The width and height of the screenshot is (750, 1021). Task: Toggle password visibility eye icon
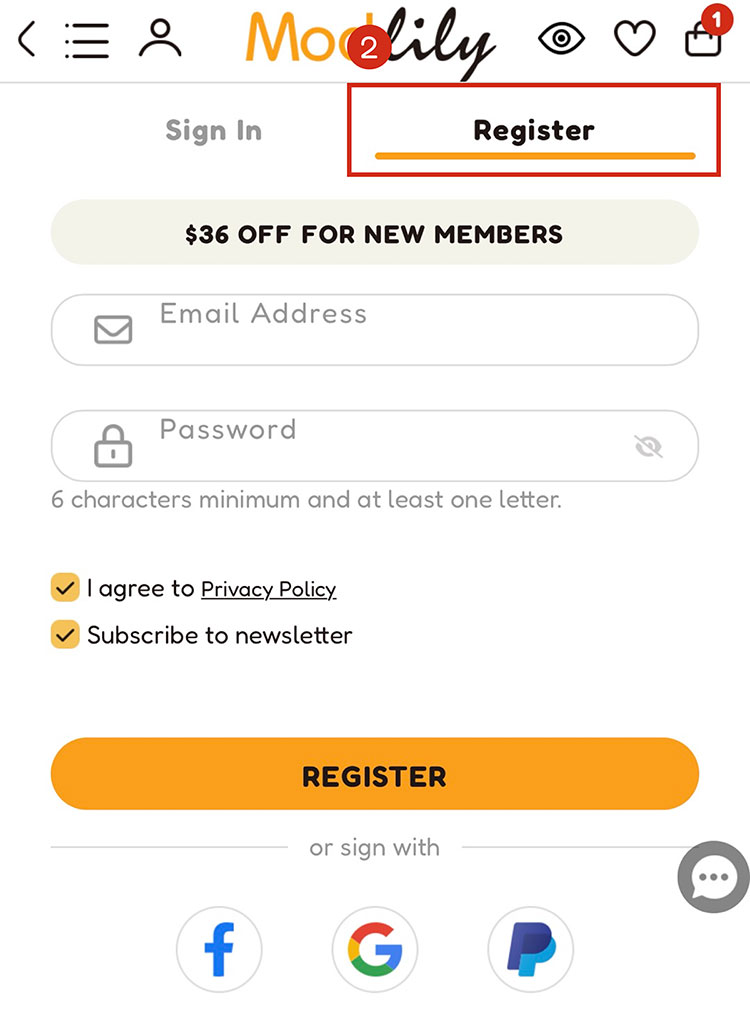pos(649,446)
